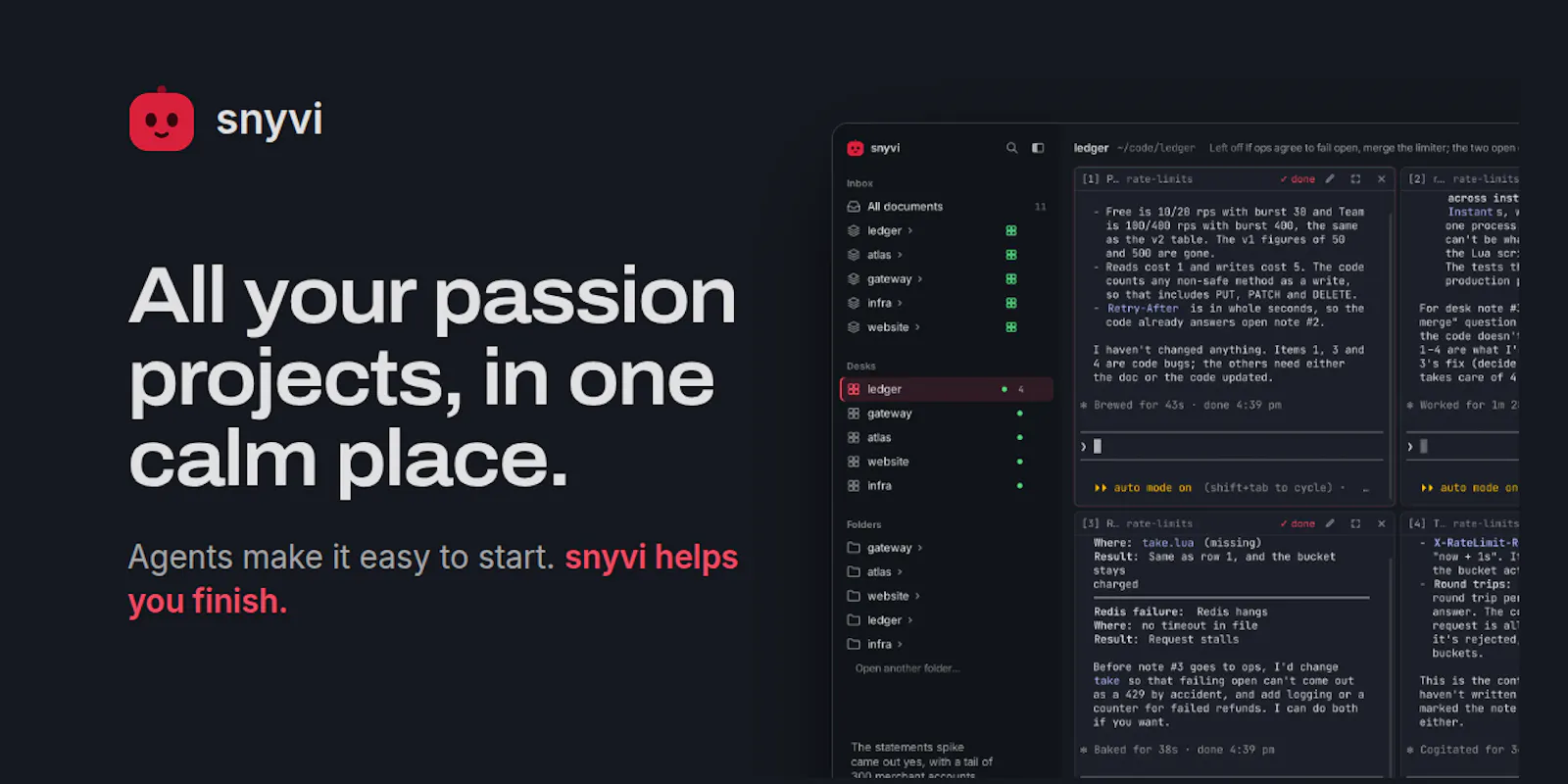Screen dimensions: 1568x784
Task: Click the website folder icon under Folders
Action: [x=854, y=596]
